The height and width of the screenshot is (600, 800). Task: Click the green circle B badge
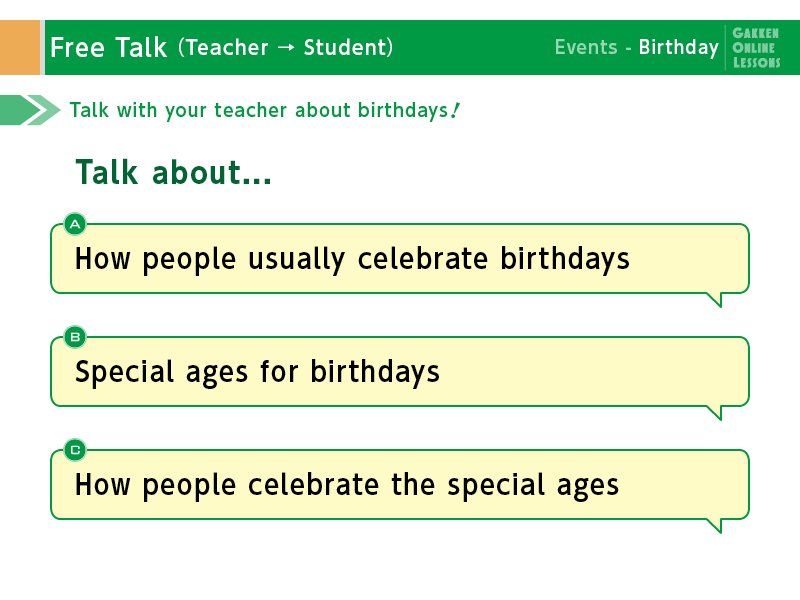(75, 337)
